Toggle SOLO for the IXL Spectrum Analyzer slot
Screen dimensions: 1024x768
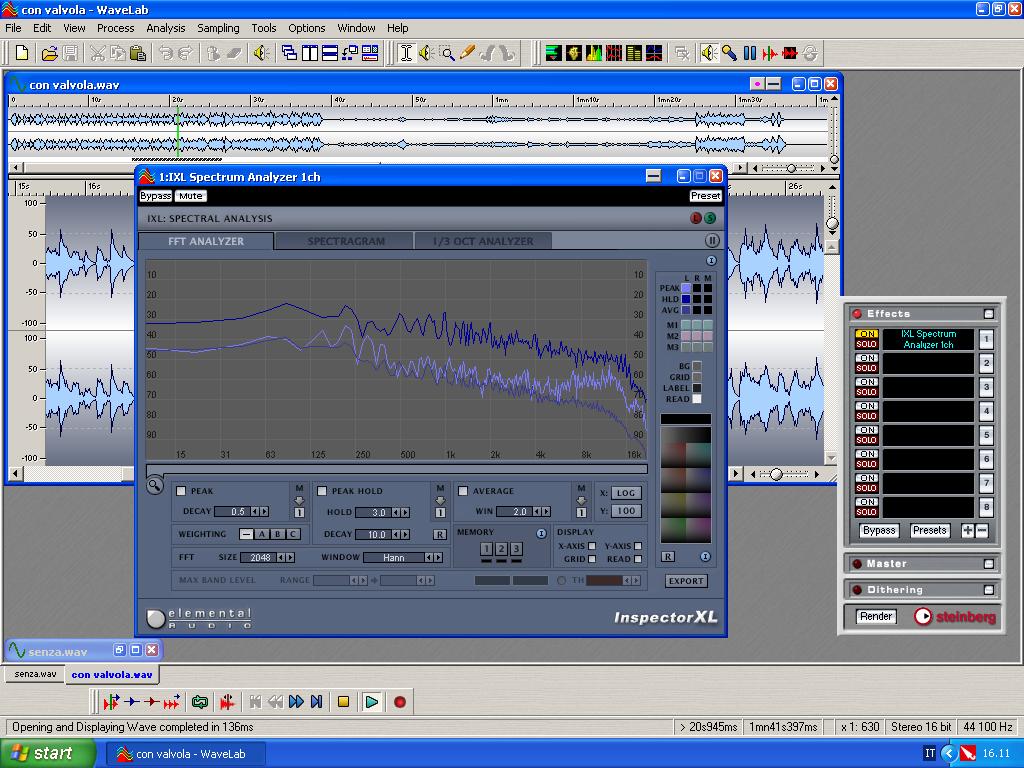(x=867, y=344)
